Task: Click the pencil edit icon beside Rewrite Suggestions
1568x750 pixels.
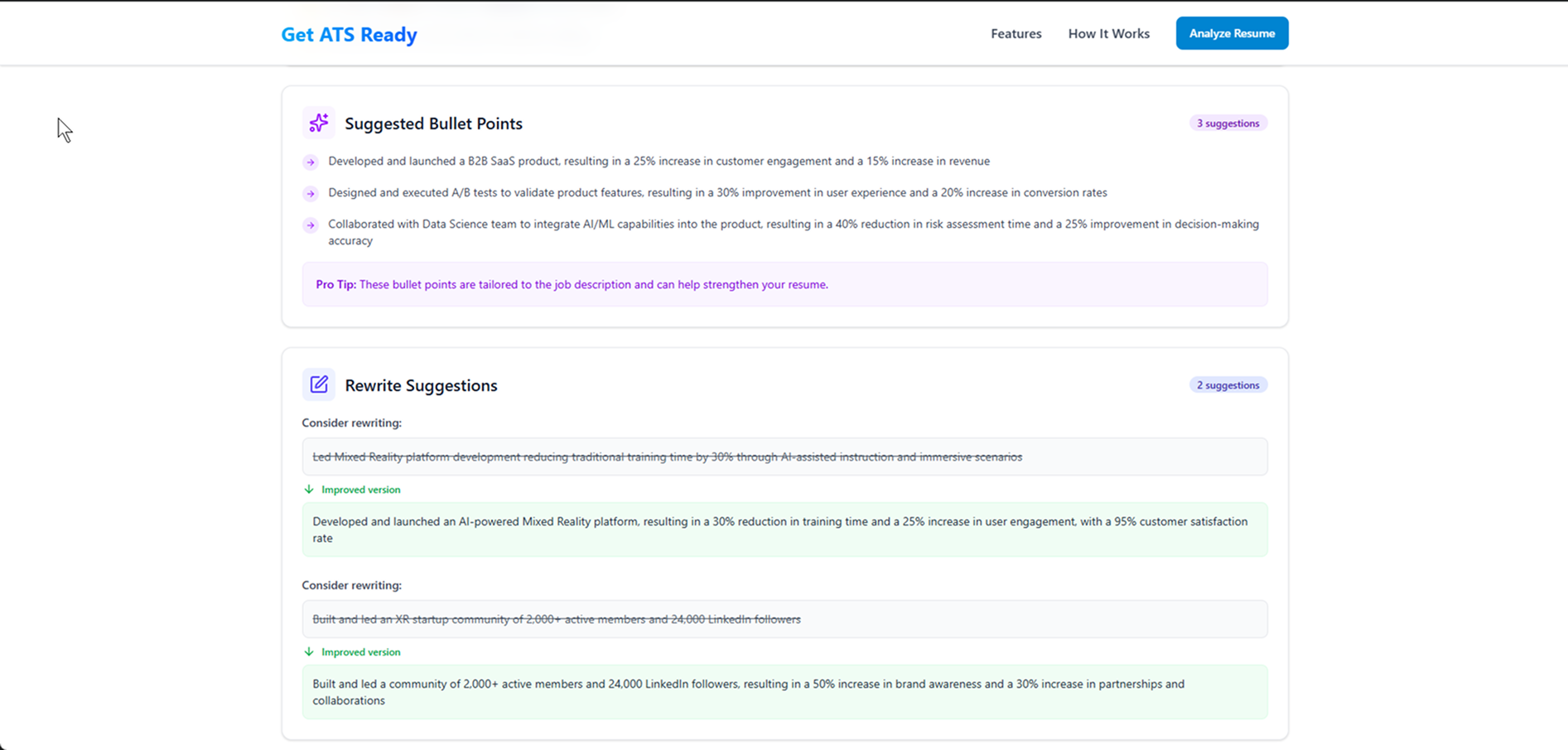Action: 319,385
